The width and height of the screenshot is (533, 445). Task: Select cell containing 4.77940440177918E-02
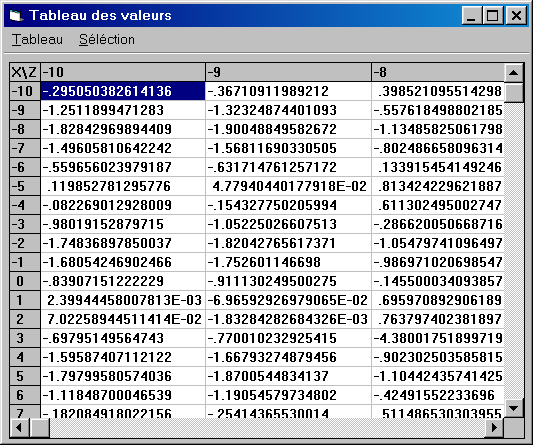288,186
